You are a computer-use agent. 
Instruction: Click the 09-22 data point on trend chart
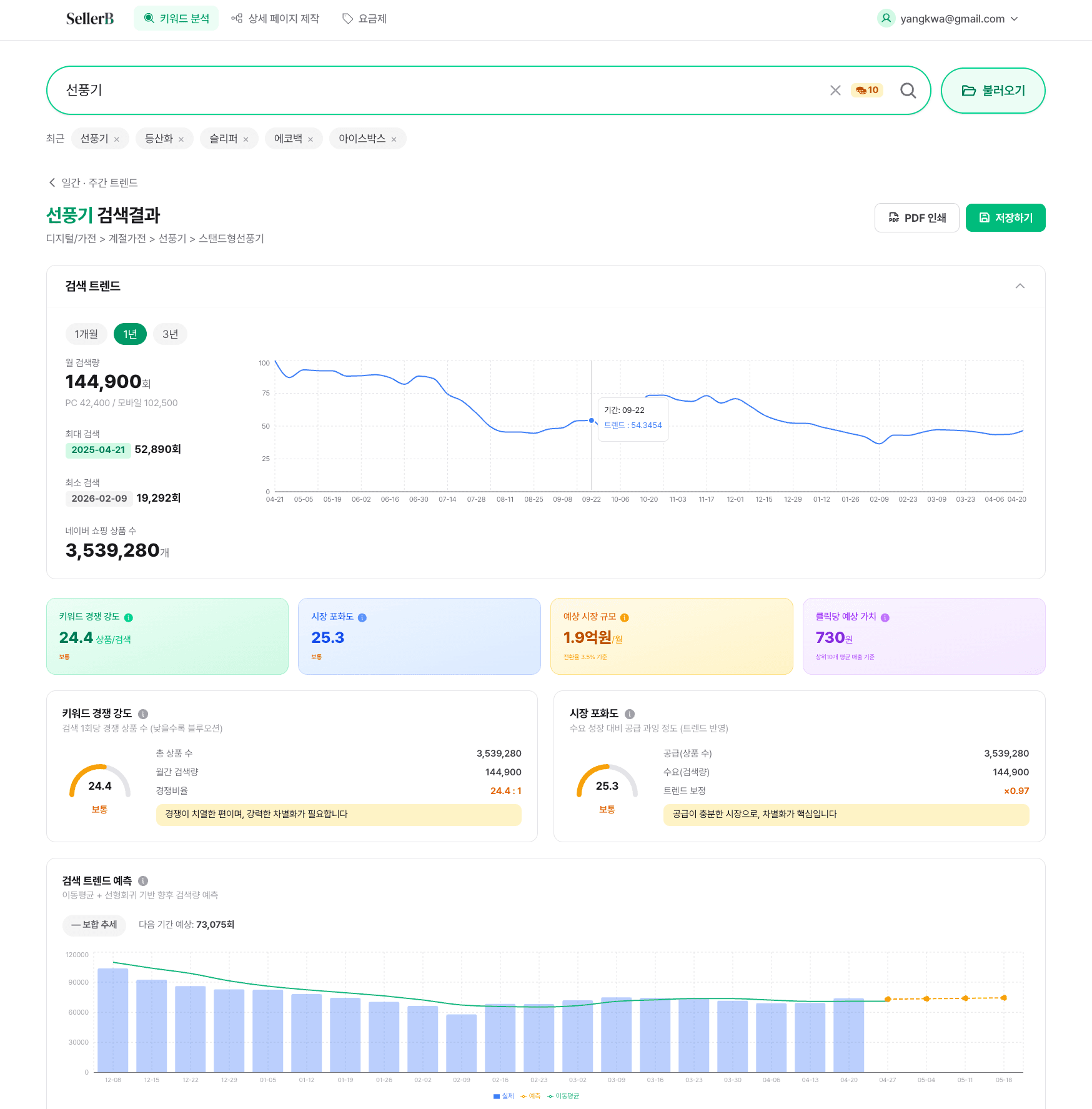coord(592,420)
